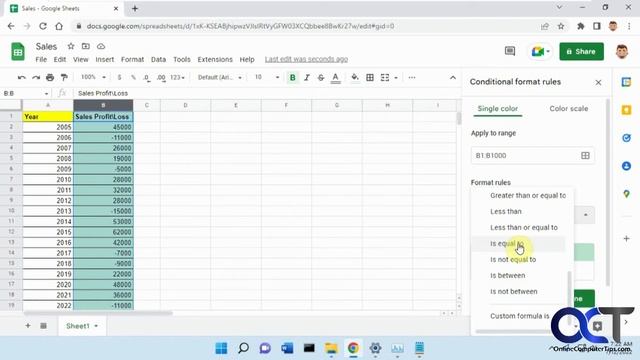Screen dimensions: 640x360
Task: Open the Insert menu
Action: (x=104, y=59)
